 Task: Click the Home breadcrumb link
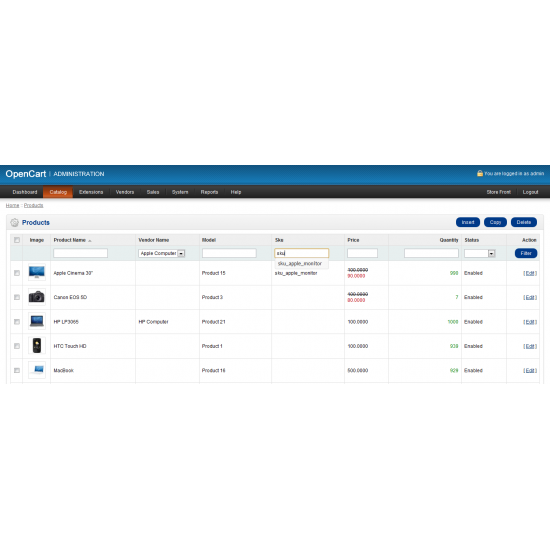click(x=12, y=205)
